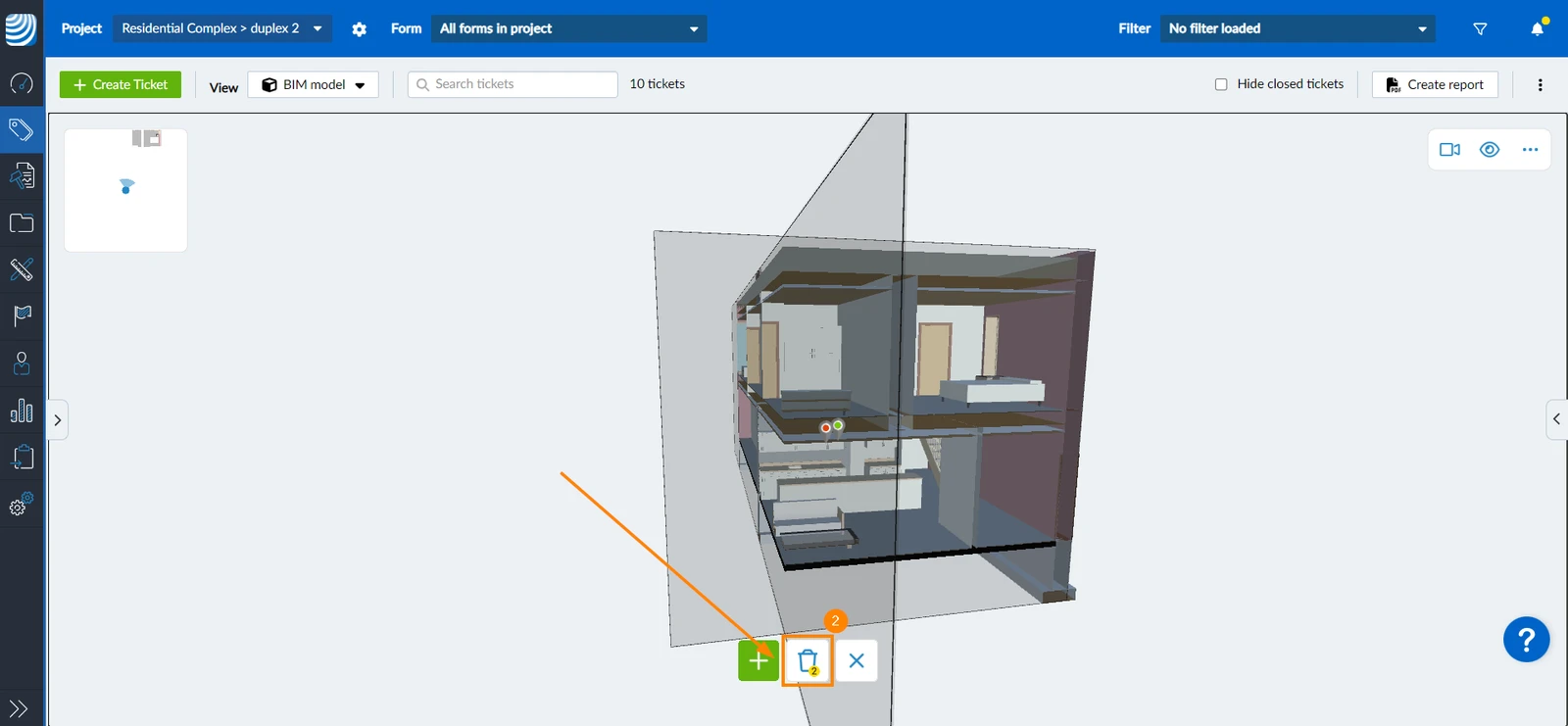Open the folder documents icon in sidebar

(x=22, y=223)
